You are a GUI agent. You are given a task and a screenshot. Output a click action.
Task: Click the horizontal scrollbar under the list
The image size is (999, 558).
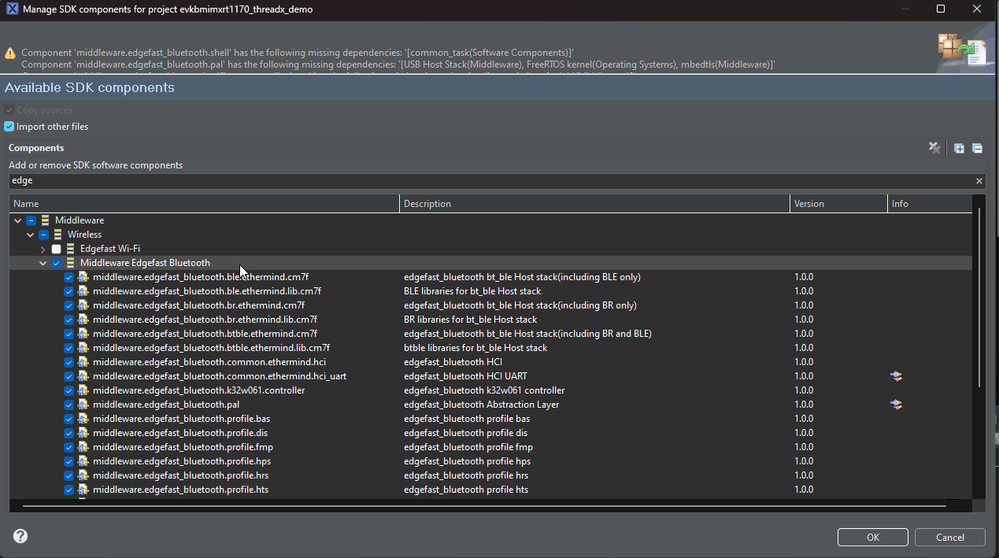point(484,506)
